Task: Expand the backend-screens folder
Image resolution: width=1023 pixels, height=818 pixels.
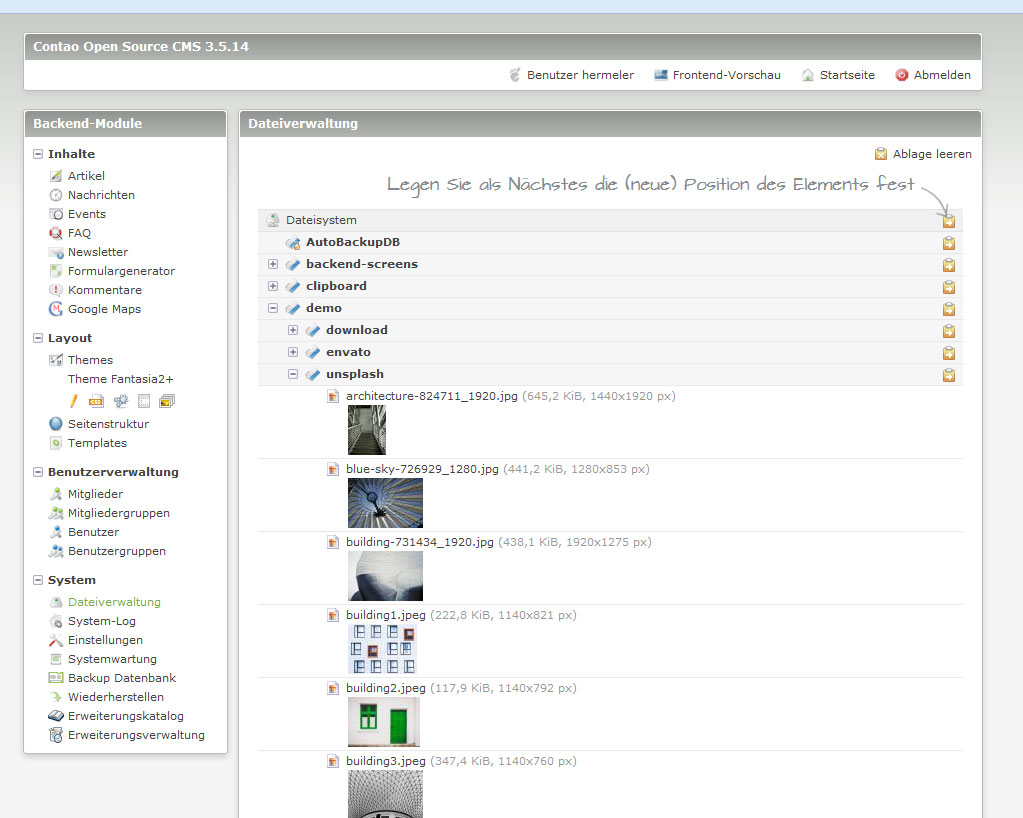Action: (x=273, y=264)
